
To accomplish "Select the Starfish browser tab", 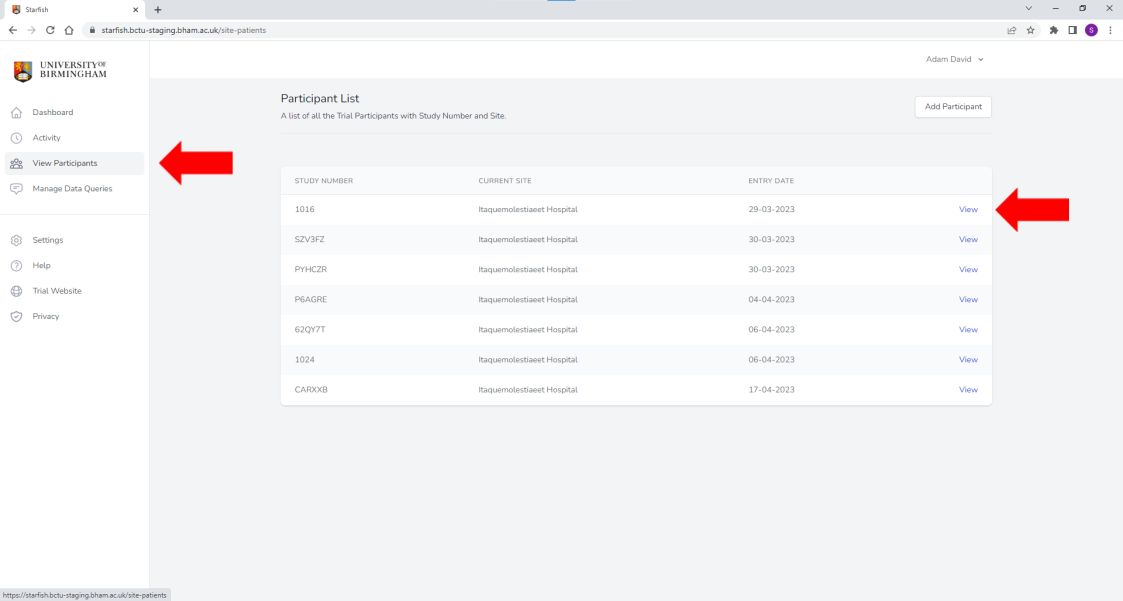I will coord(70,9).
